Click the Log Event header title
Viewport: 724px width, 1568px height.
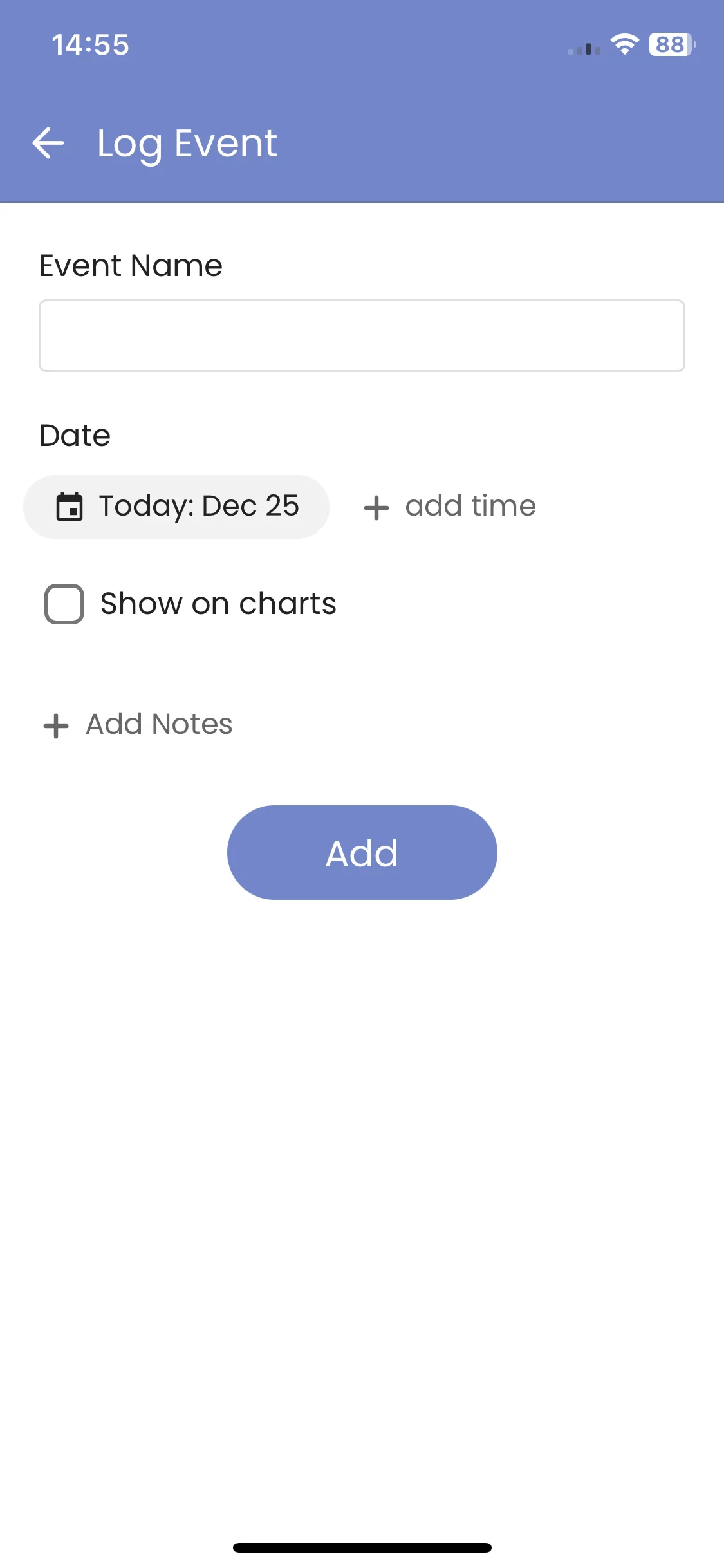click(187, 143)
